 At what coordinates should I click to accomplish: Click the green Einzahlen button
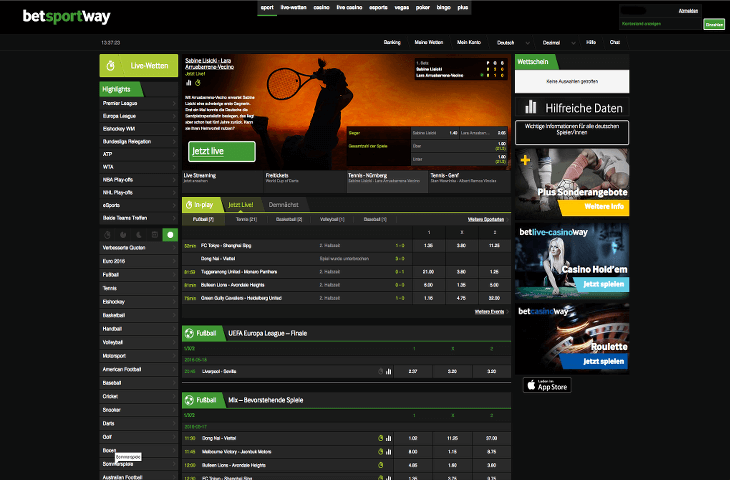[x=714, y=25]
